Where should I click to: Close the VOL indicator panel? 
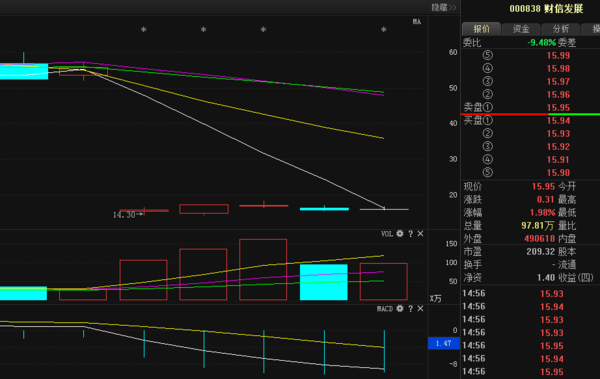pos(421,234)
